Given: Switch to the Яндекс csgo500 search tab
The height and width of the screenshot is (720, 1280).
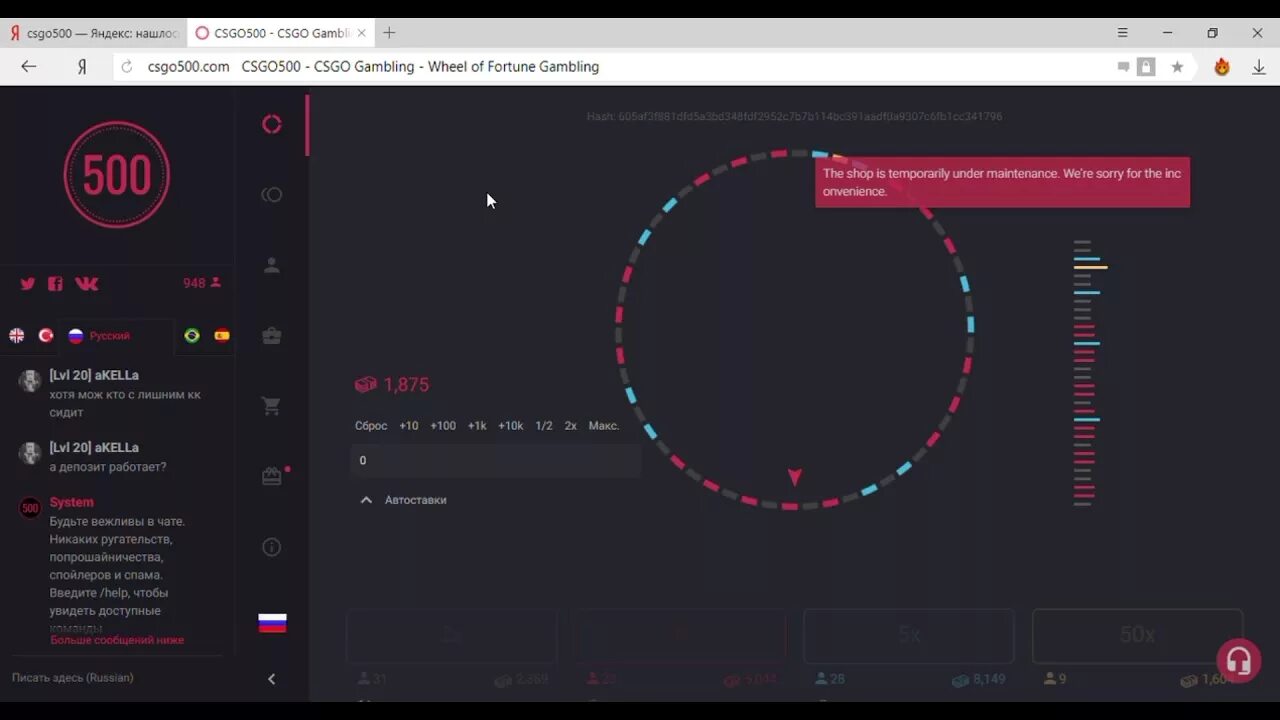Looking at the screenshot, I should pos(94,33).
